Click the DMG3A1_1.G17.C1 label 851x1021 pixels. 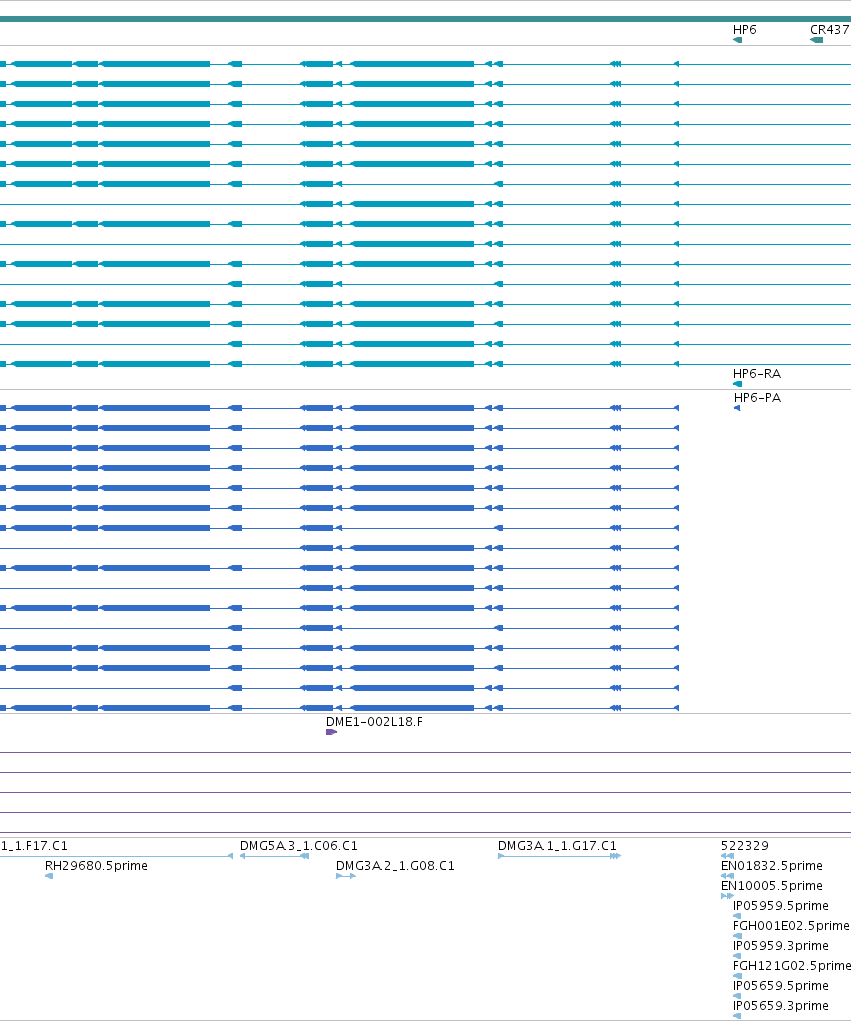[x=557, y=846]
